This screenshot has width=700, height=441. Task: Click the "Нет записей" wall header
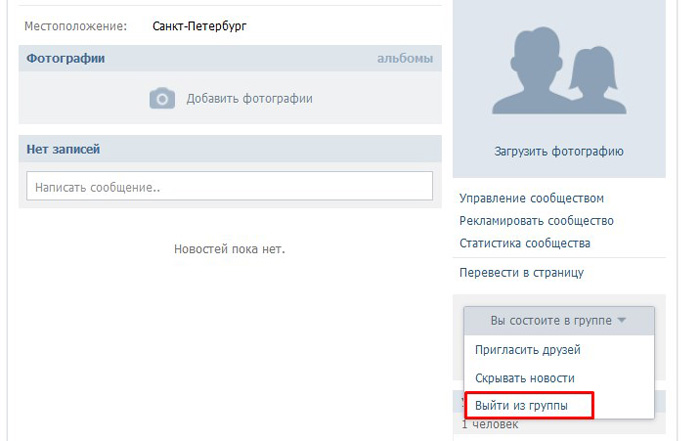tap(63, 149)
